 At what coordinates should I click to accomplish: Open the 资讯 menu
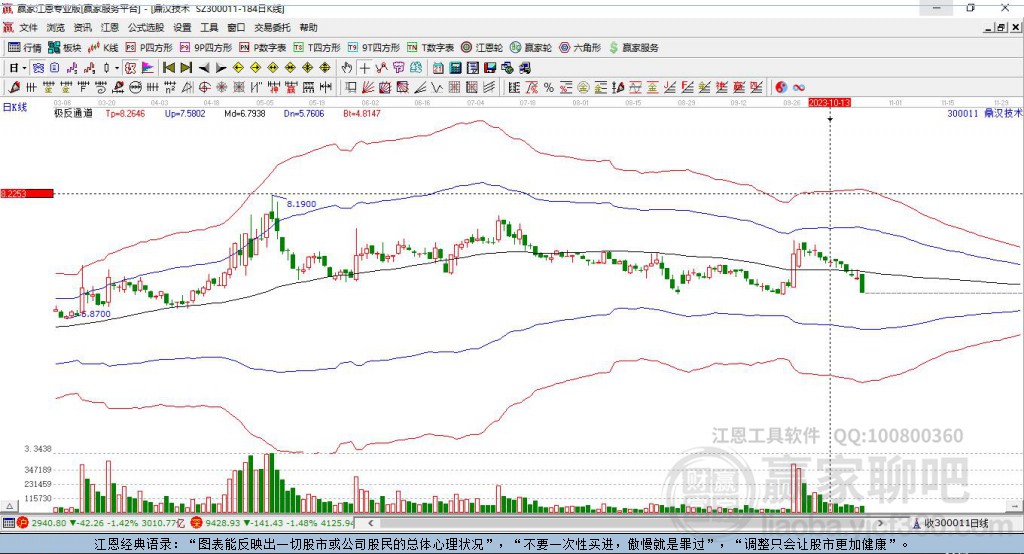coord(83,27)
